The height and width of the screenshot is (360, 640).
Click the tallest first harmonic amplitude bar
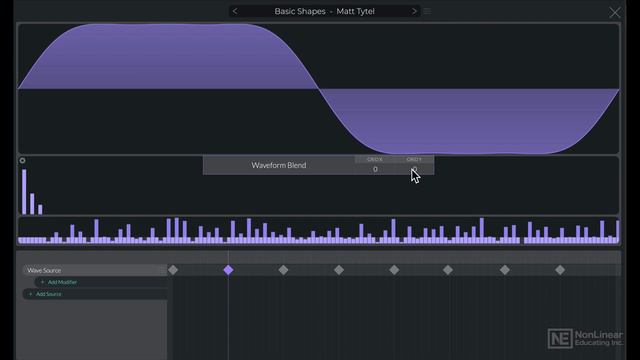pyautogui.click(x=24, y=192)
